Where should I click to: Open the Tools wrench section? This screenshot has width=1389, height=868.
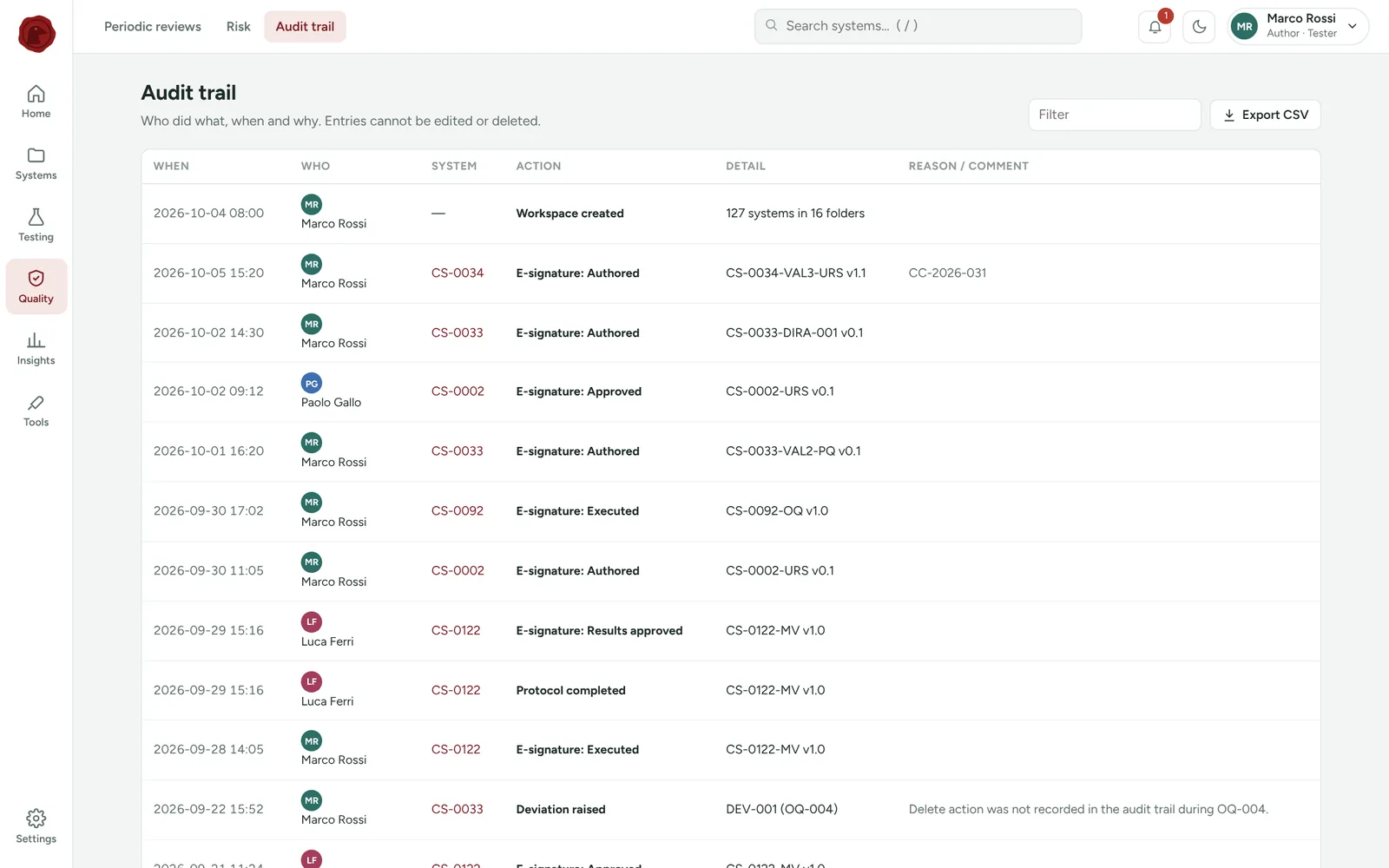[36, 410]
